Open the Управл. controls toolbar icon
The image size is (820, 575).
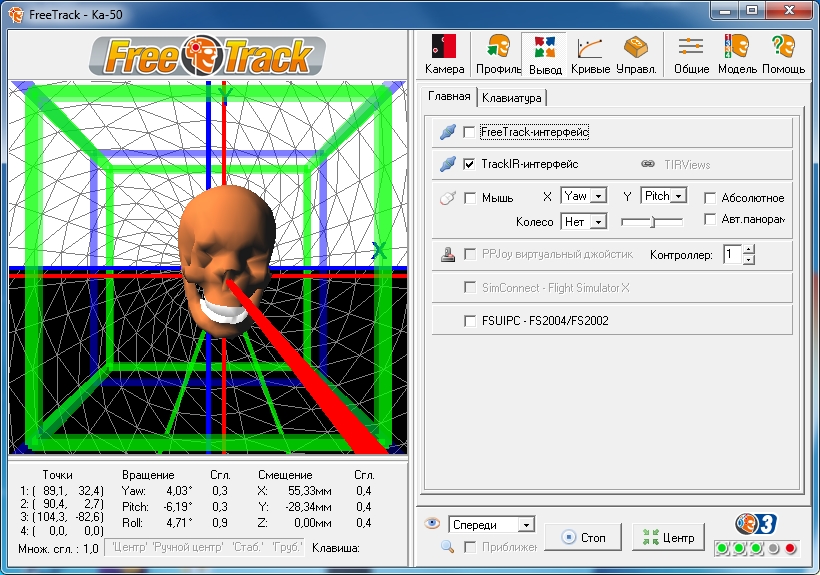coord(636,54)
